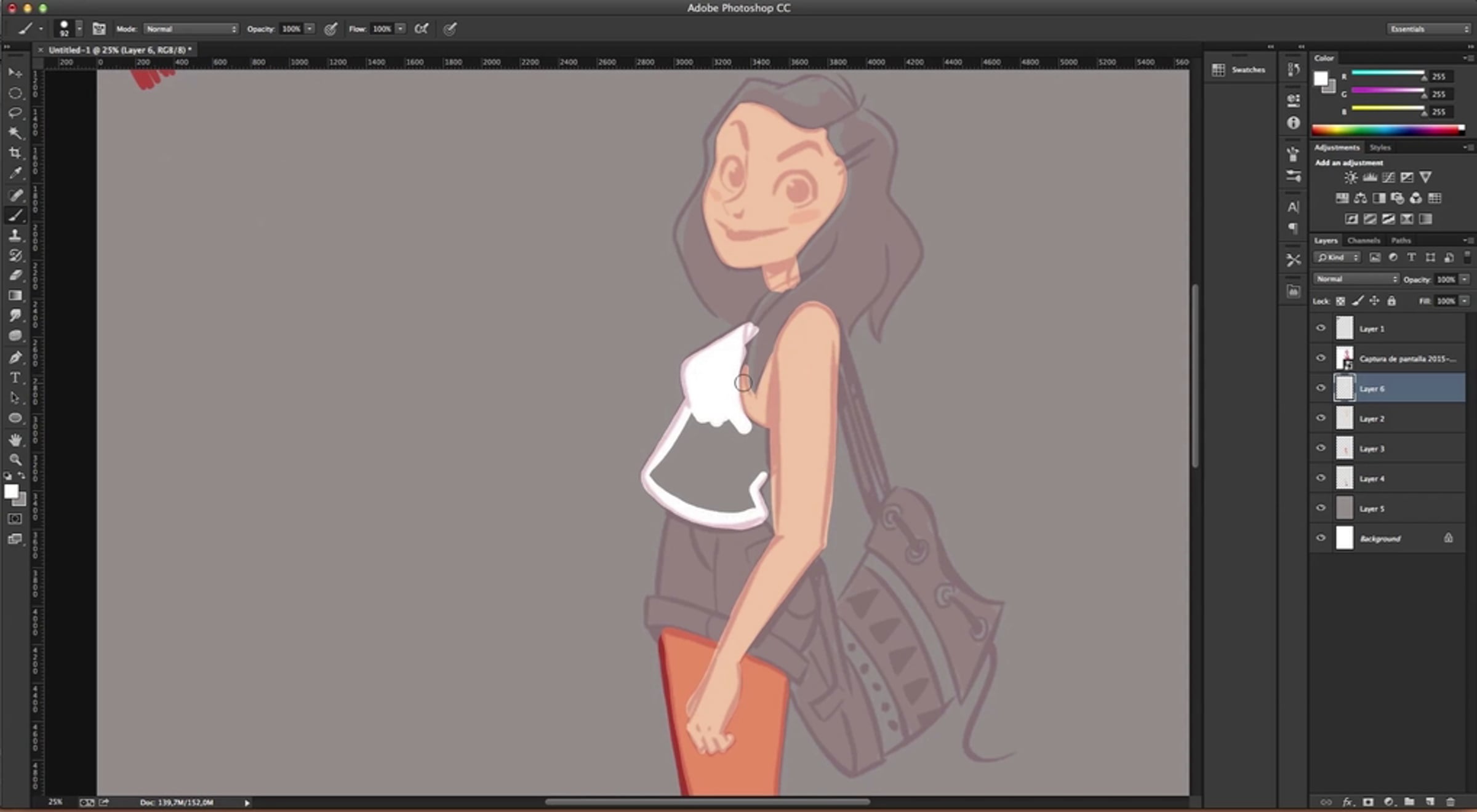Click the color spectrum ramp
The height and width of the screenshot is (812, 1477).
[1387, 130]
